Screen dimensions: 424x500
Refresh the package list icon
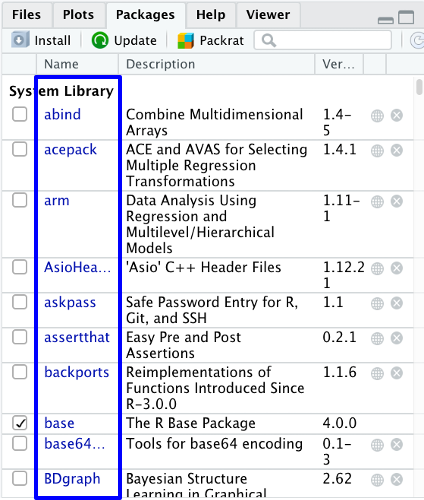[x=417, y=40]
